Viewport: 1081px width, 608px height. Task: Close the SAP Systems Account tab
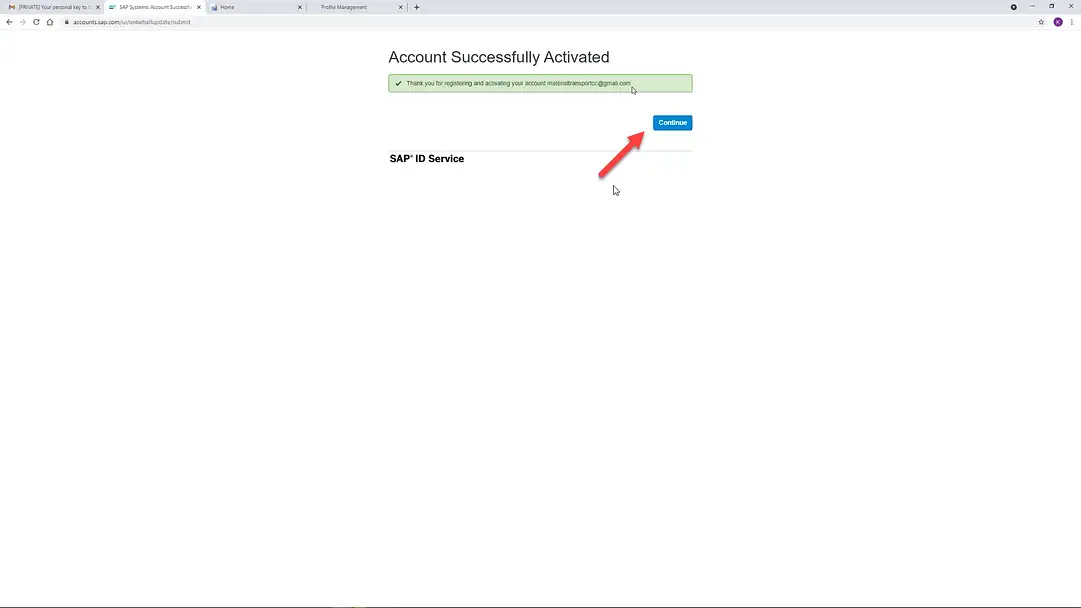(x=199, y=7)
